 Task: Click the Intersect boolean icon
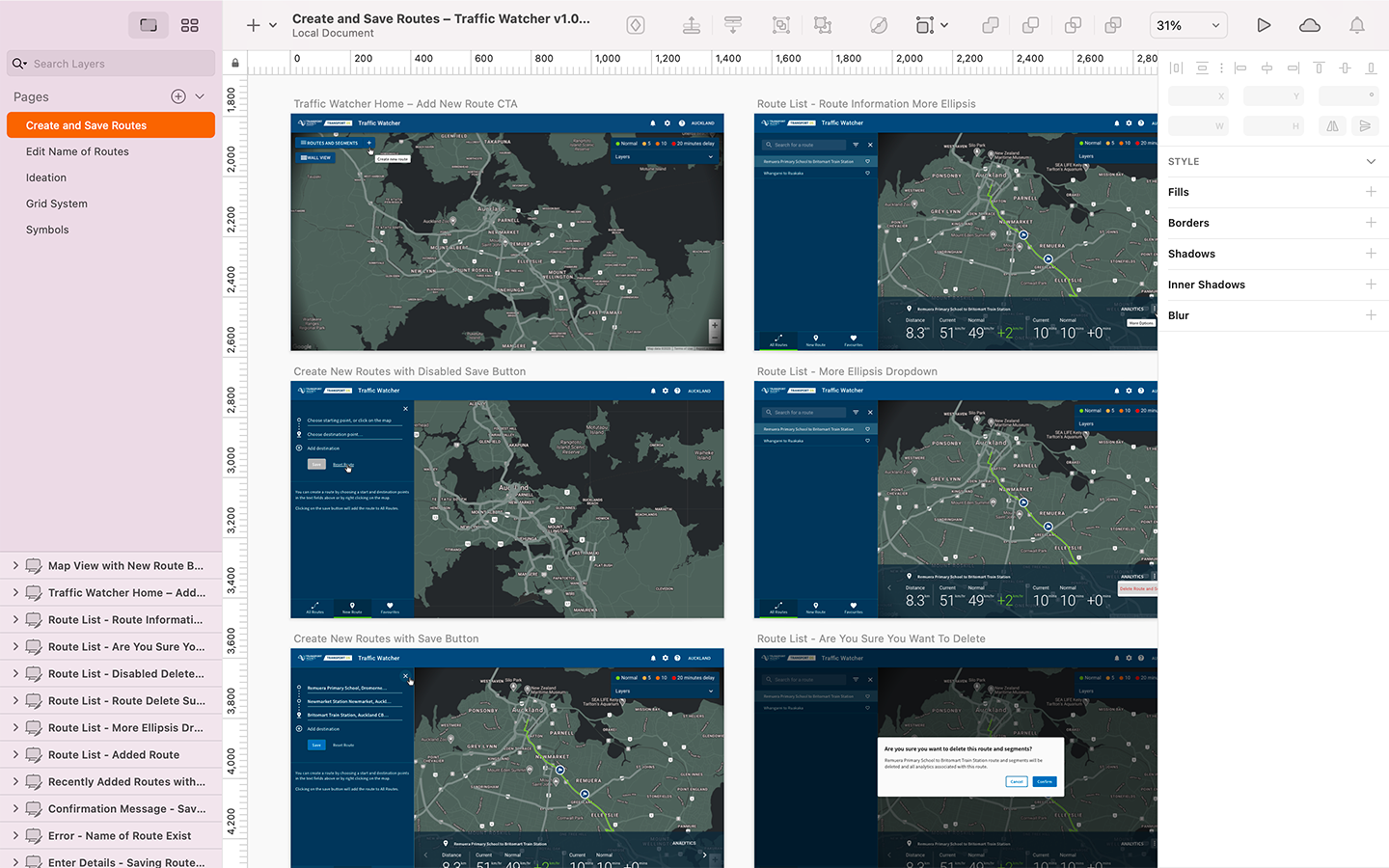tap(1073, 25)
